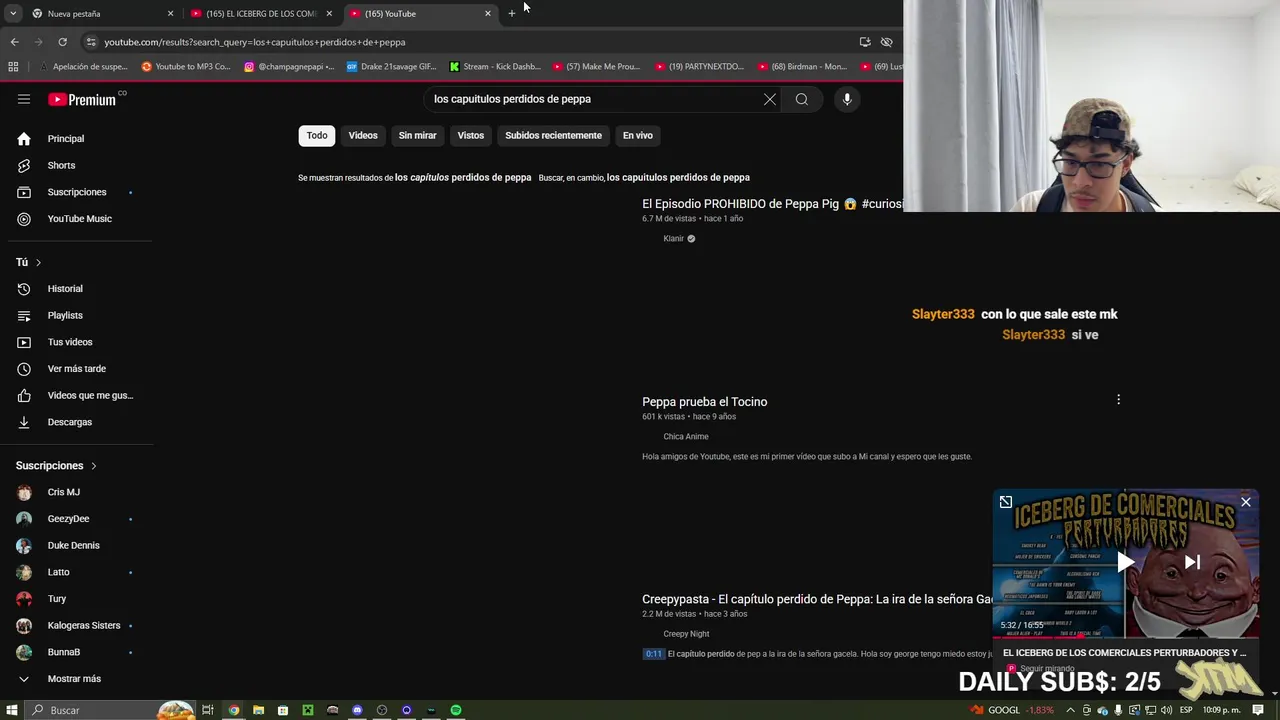
Task: Switch to EL ICEBERG DE LOS COM tab
Action: tap(260, 14)
